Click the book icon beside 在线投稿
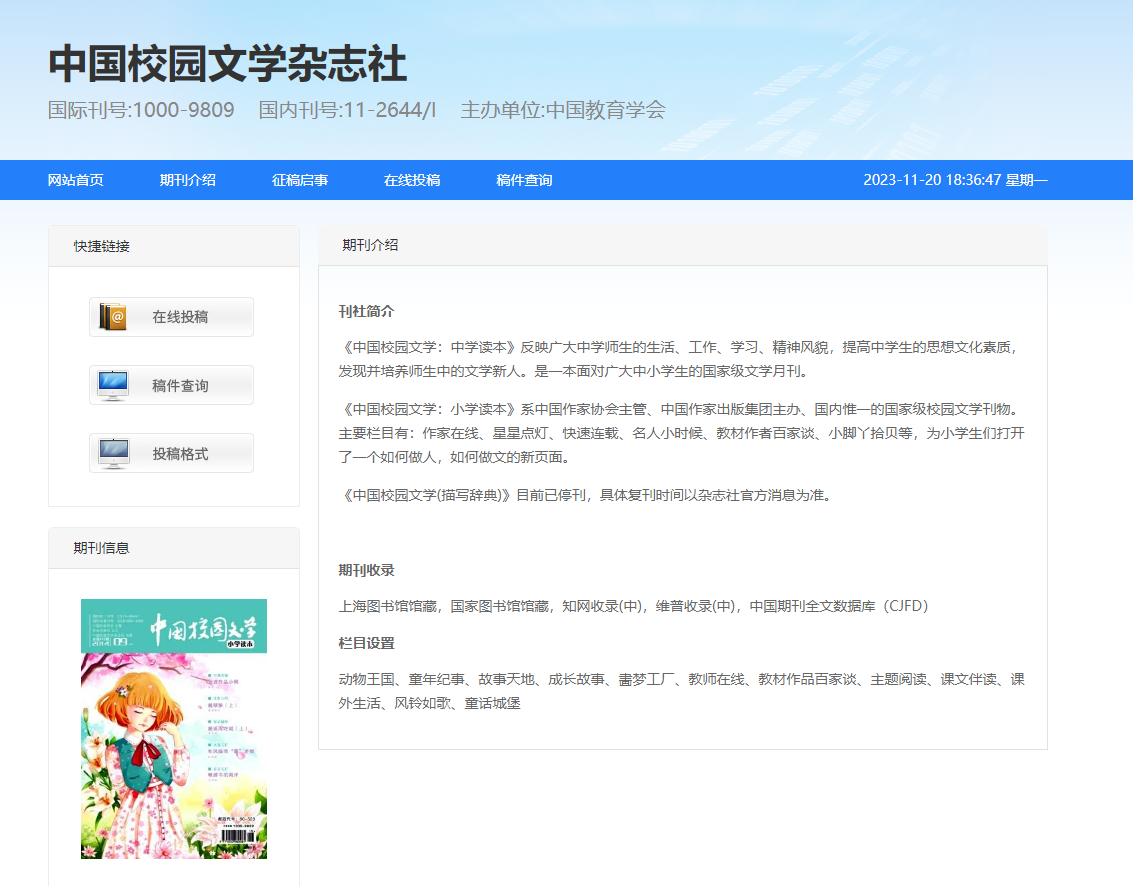1133x886 pixels. click(x=113, y=317)
